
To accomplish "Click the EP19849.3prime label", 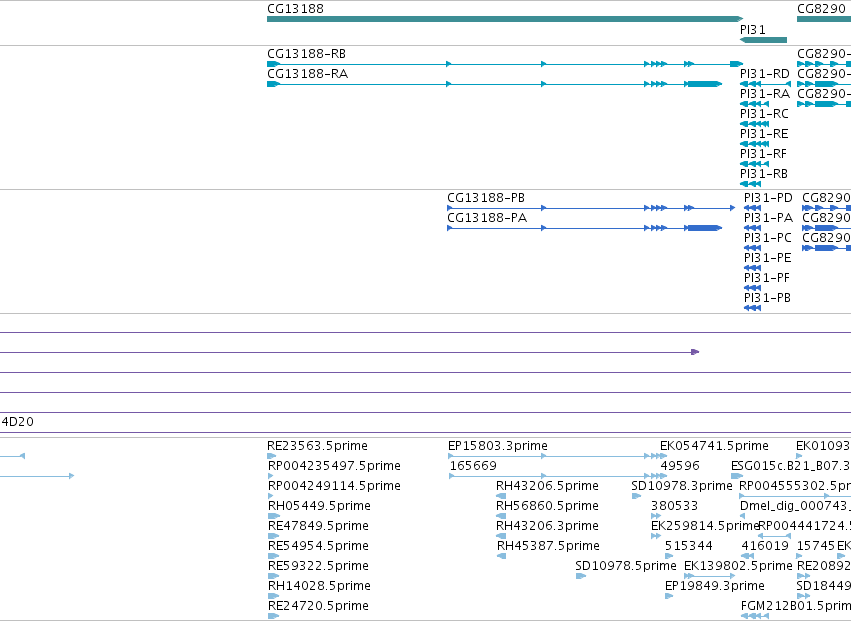I will click(715, 586).
